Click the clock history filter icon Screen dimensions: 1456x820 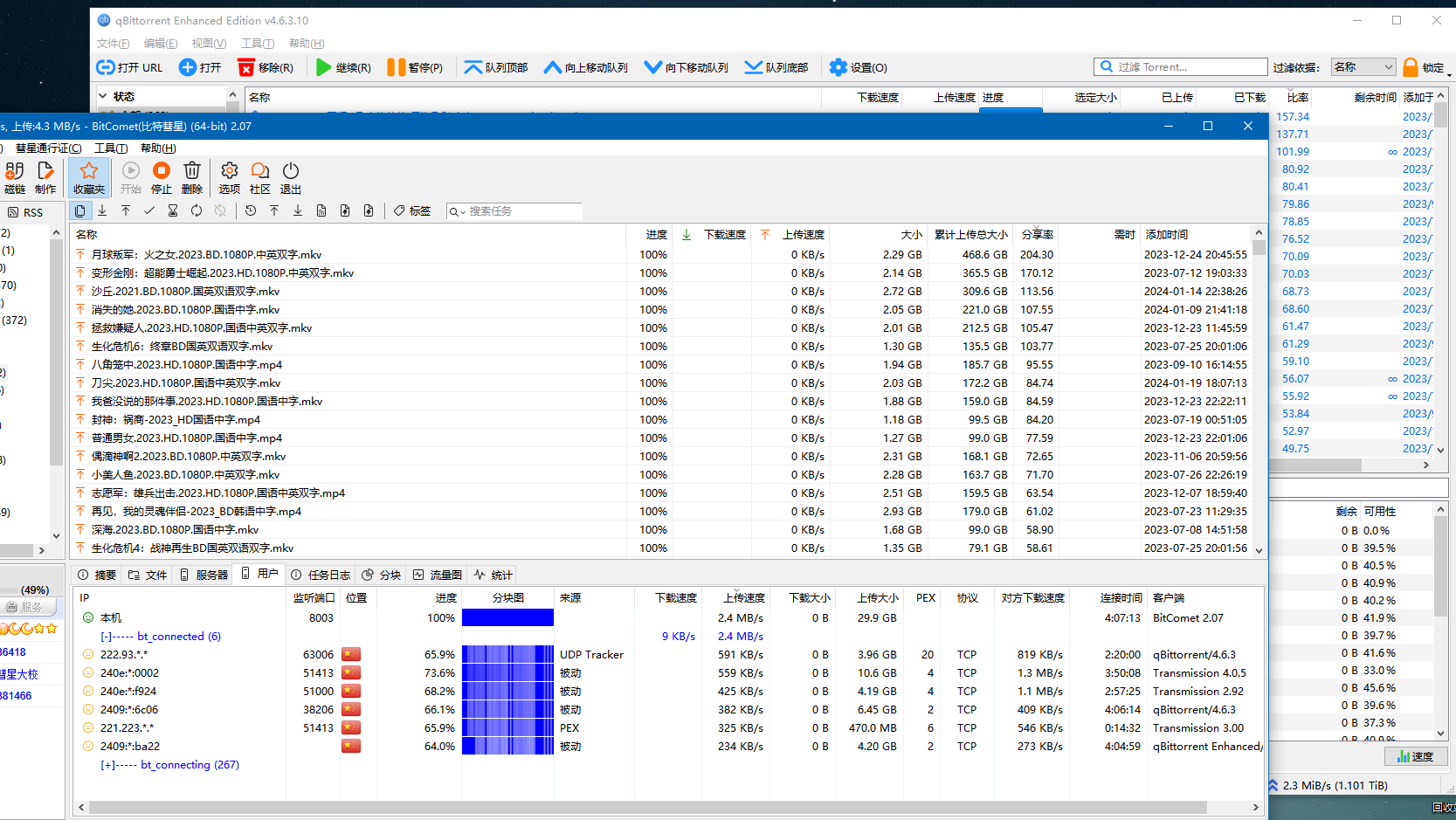tap(251, 210)
